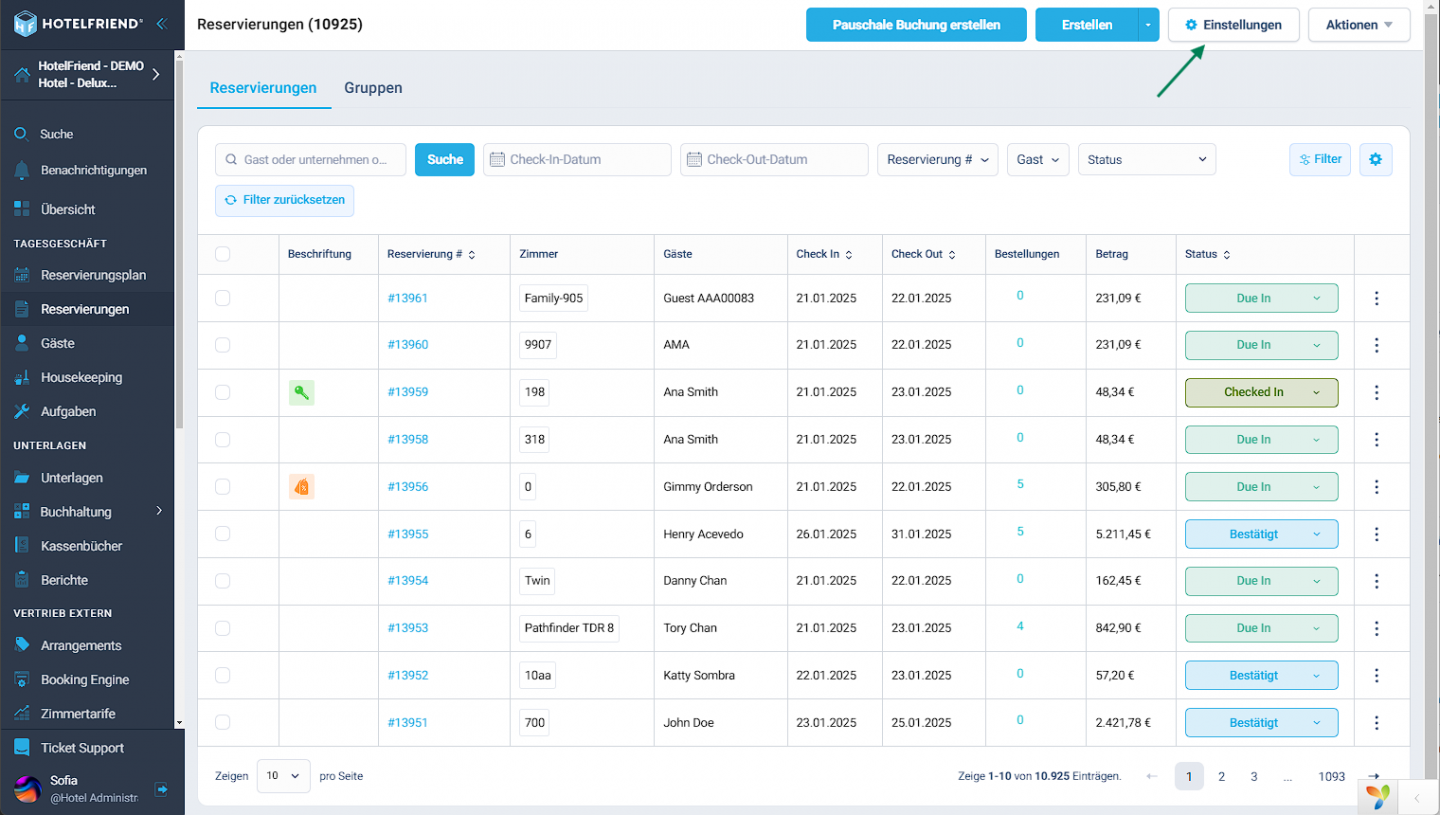Sort by Reservierung # column header

click(x=431, y=254)
